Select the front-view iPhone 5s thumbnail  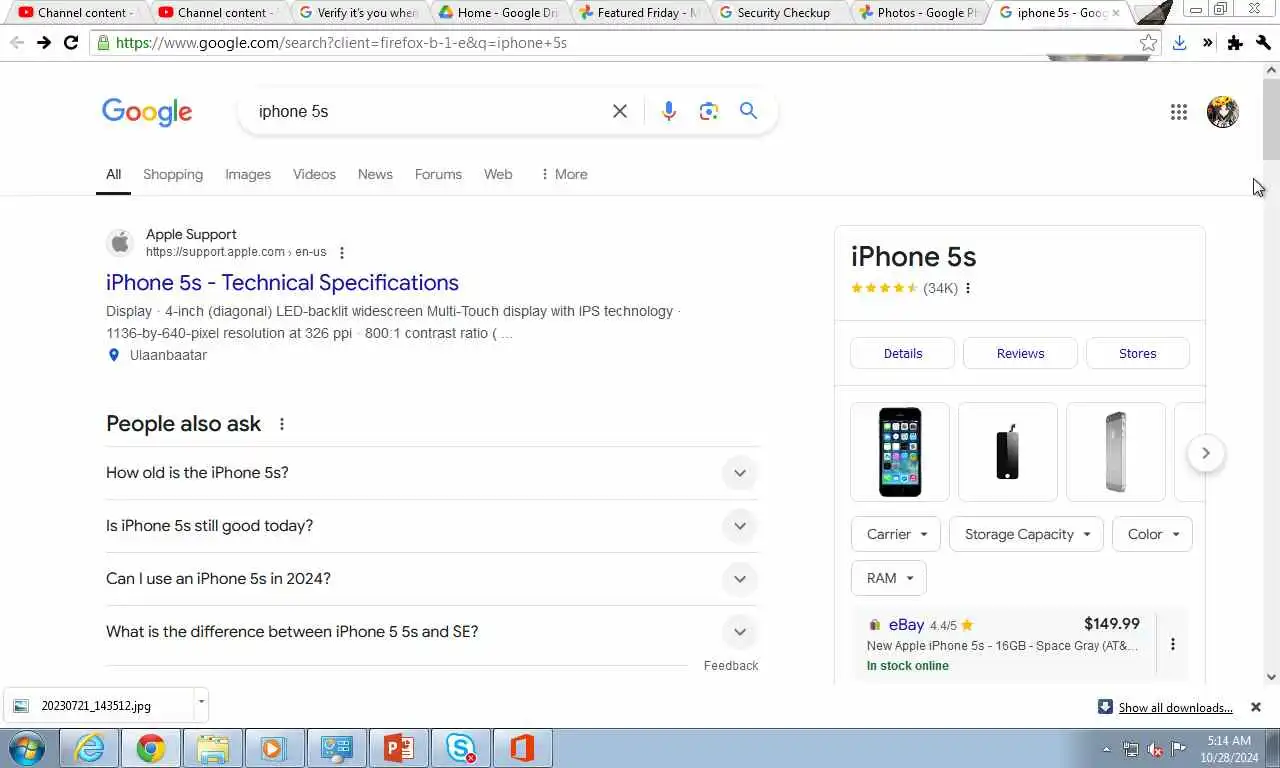click(900, 452)
